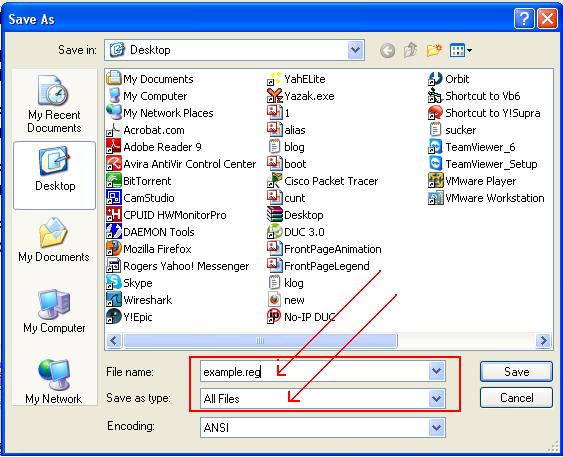The image size is (563, 457).
Task: Click the Cancel button
Action: [516, 397]
